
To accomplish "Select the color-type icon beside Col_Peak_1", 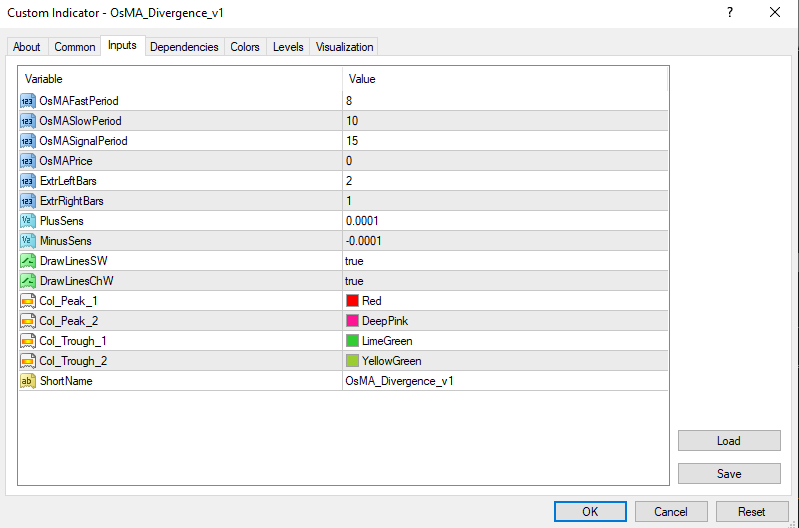I will (x=28, y=301).
